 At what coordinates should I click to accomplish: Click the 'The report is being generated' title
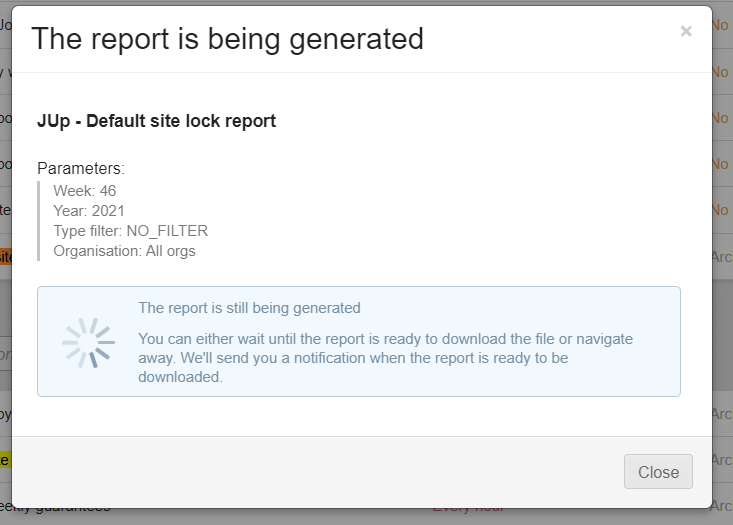point(228,39)
